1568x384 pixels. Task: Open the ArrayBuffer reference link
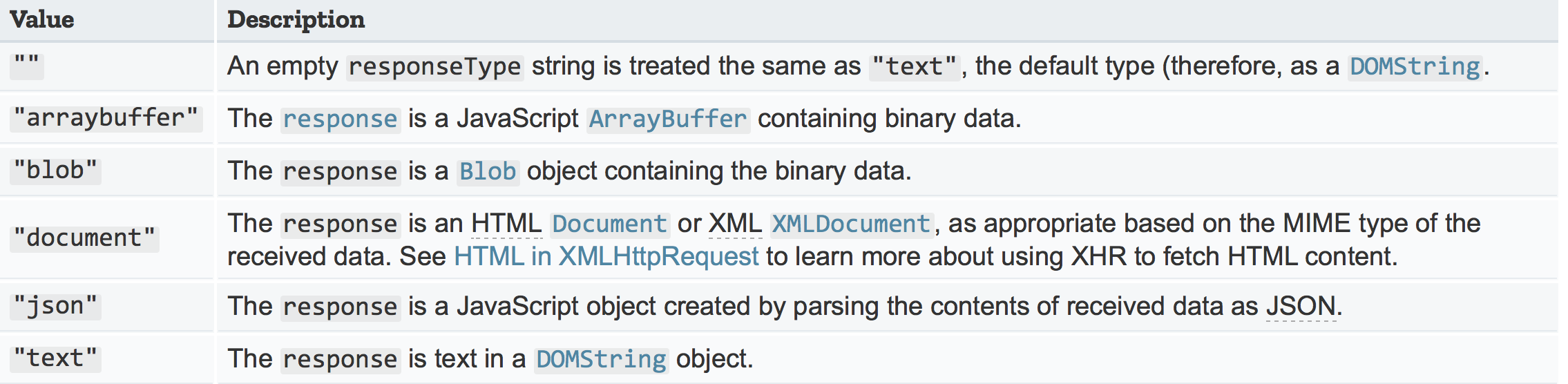pos(667,119)
